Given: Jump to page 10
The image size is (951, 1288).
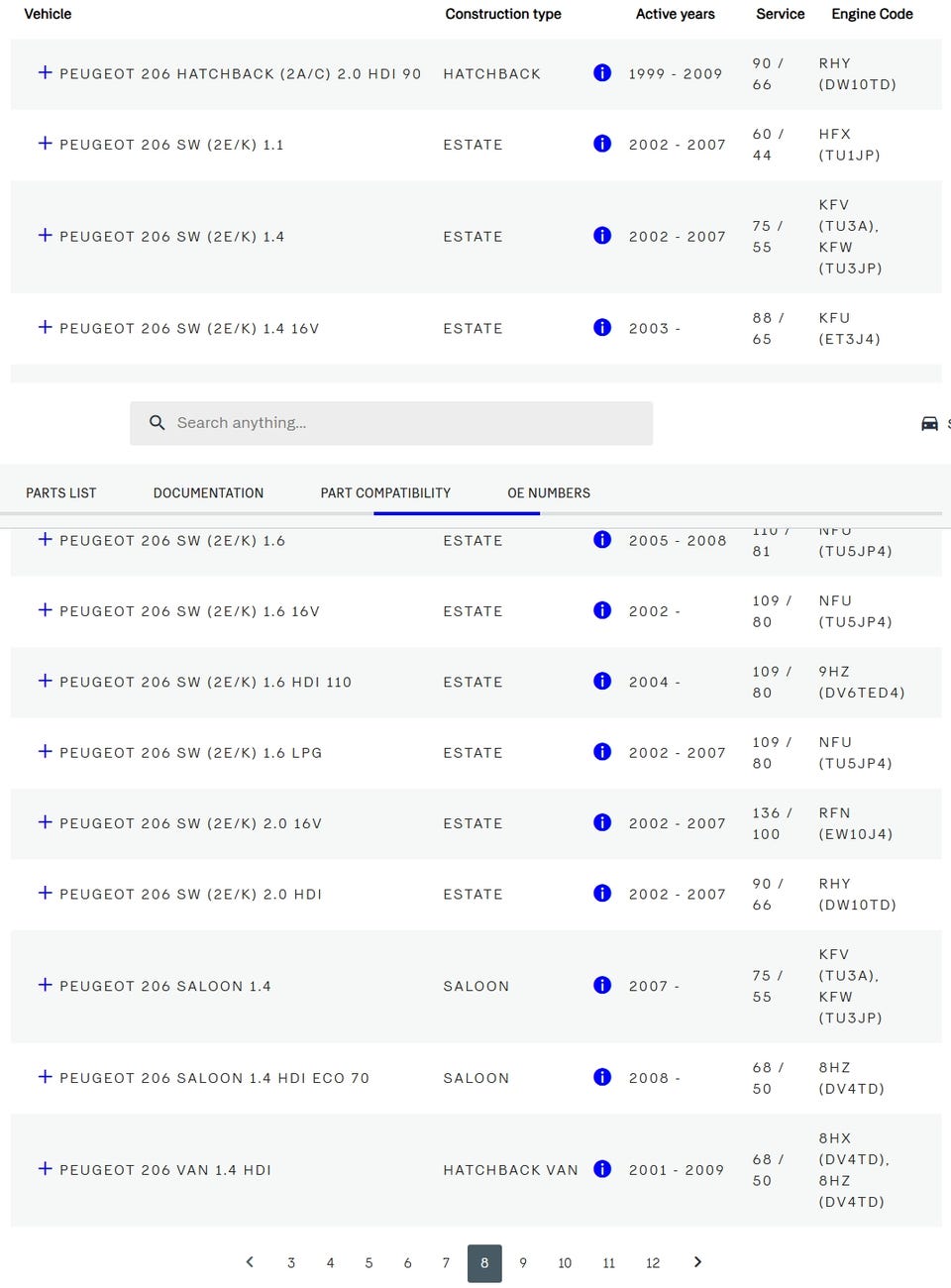Looking at the screenshot, I should click(565, 1263).
